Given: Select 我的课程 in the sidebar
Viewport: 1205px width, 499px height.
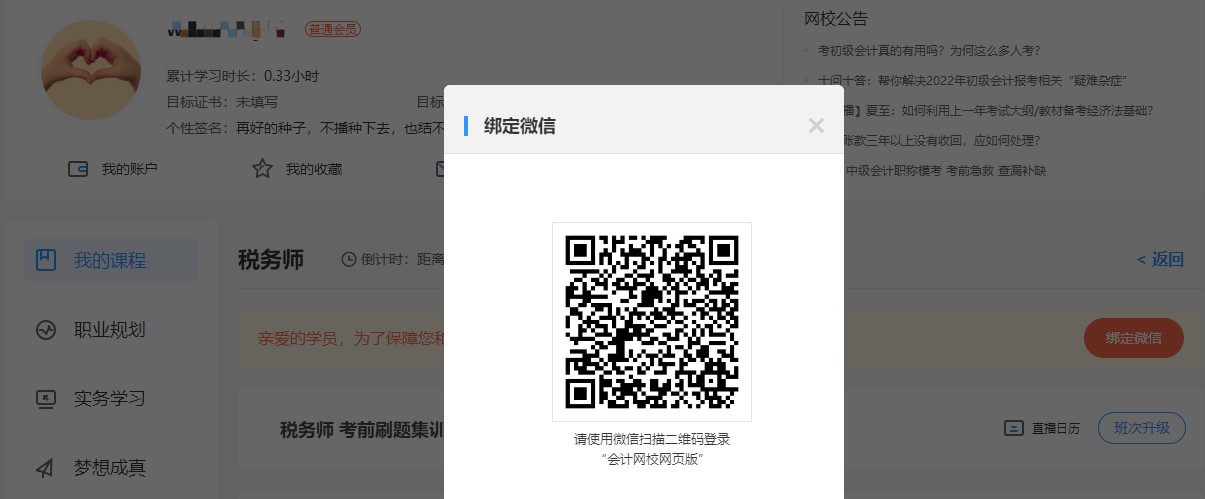Looking at the screenshot, I should pyautogui.click(x=111, y=260).
